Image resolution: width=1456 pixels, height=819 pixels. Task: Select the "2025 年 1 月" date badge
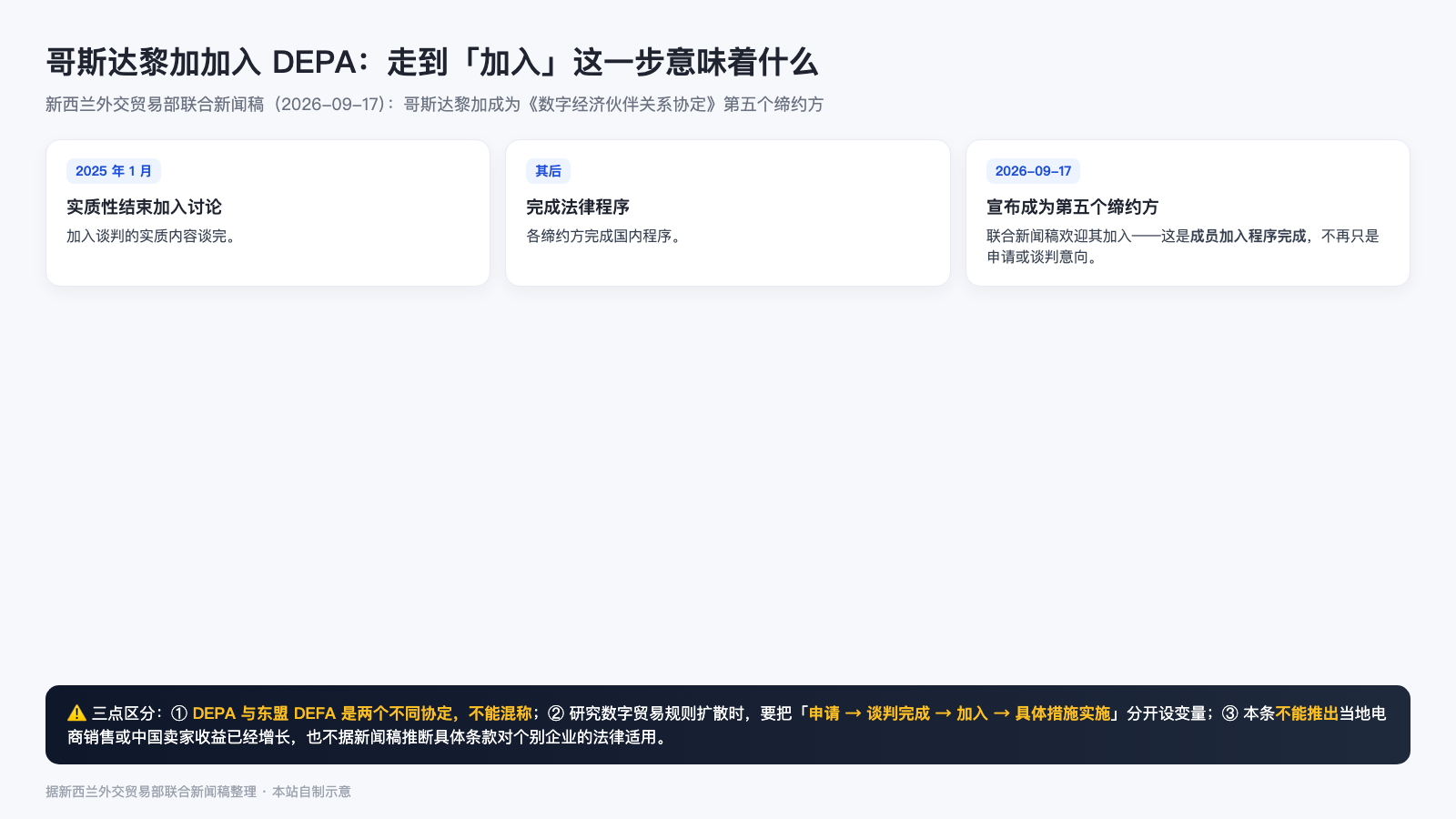click(114, 171)
